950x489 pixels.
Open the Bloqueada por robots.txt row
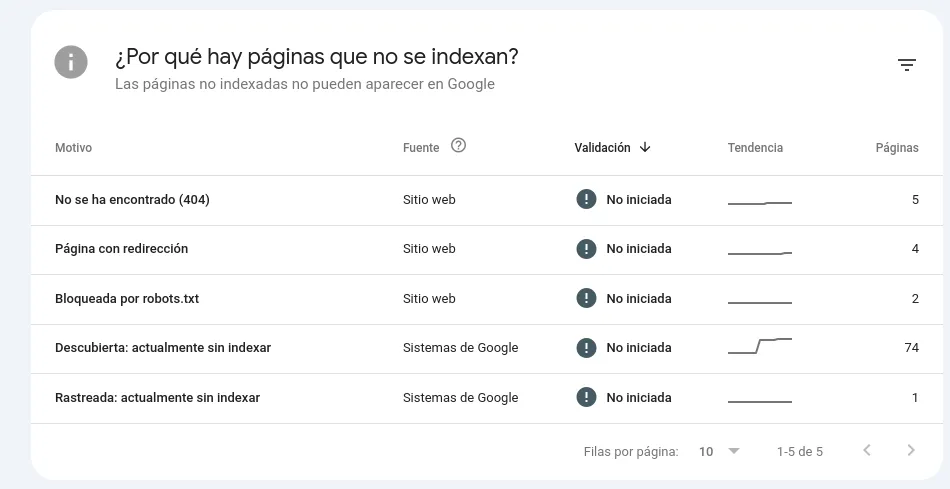(487, 299)
